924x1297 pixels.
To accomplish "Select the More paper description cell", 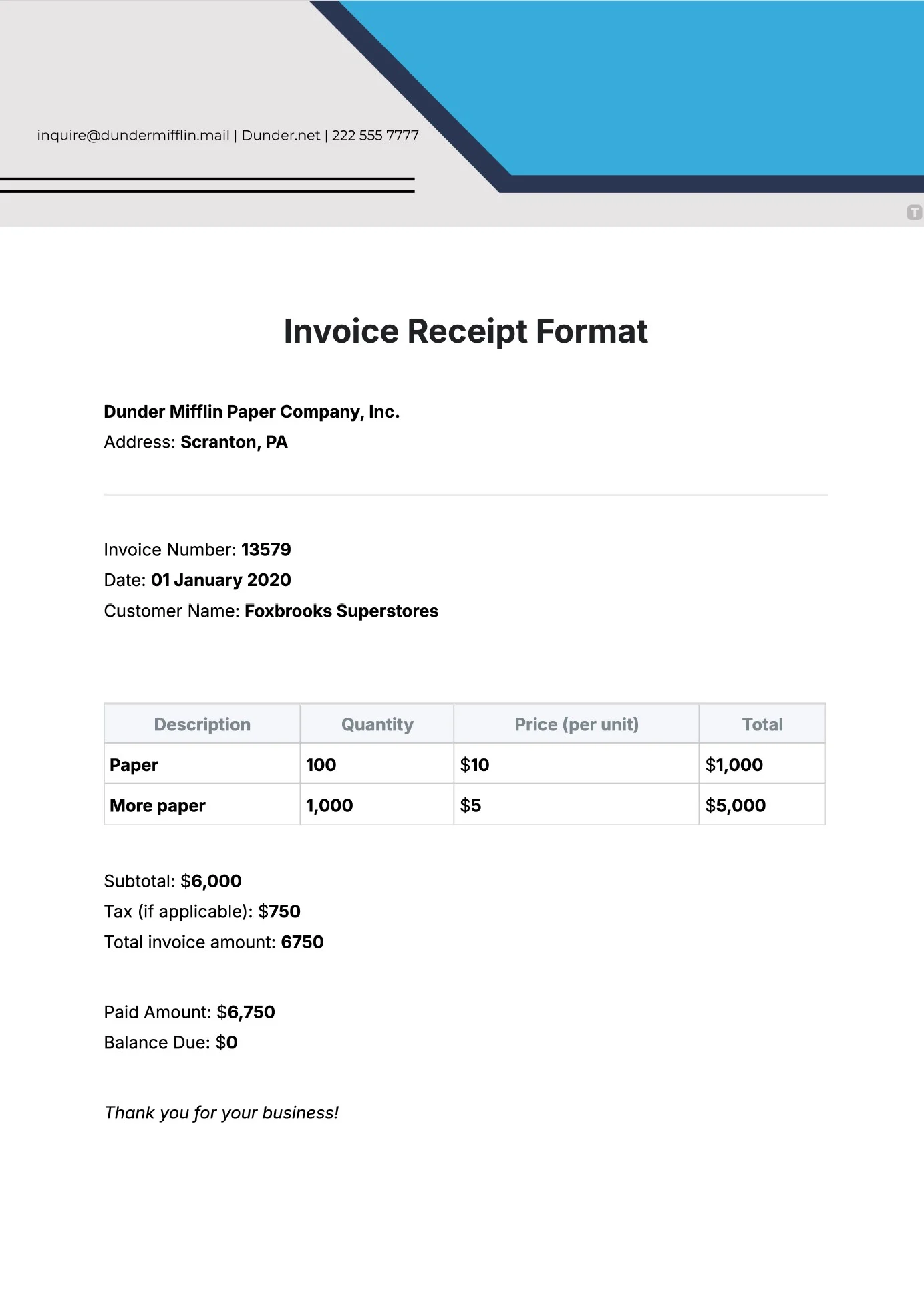I will pos(202,805).
